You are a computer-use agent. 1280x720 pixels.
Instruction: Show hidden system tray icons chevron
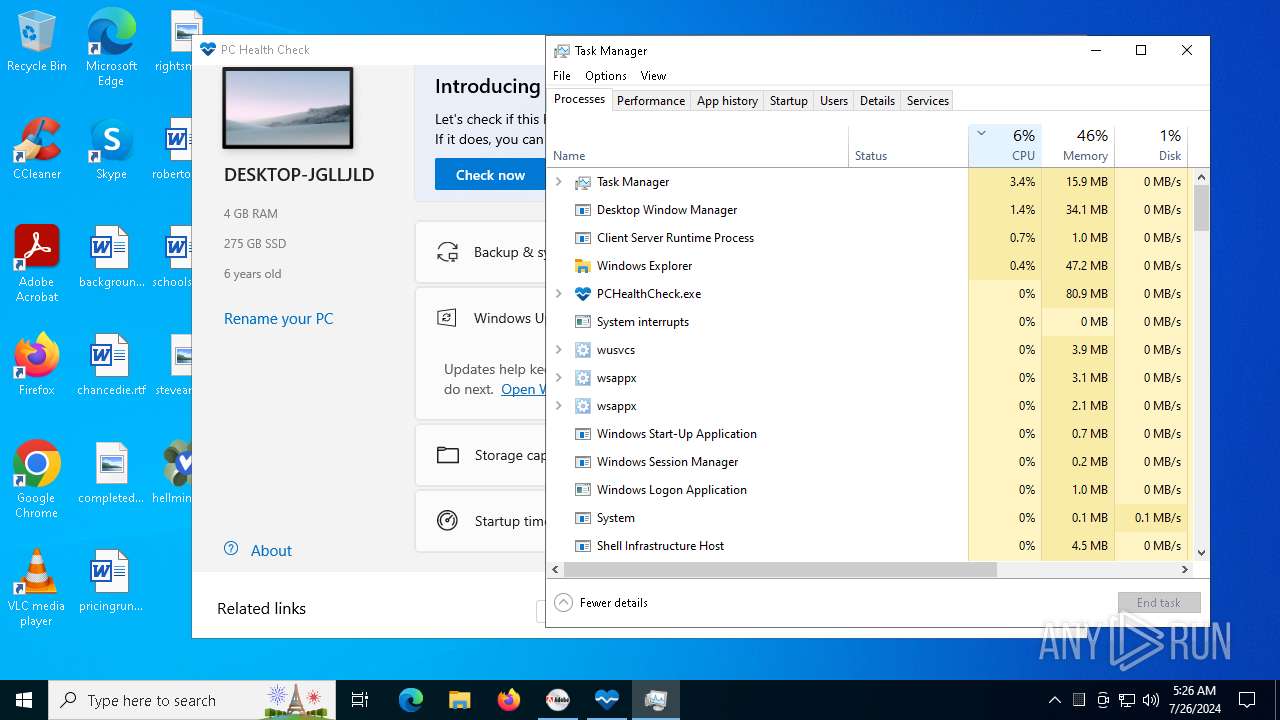pyautogui.click(x=1054, y=700)
